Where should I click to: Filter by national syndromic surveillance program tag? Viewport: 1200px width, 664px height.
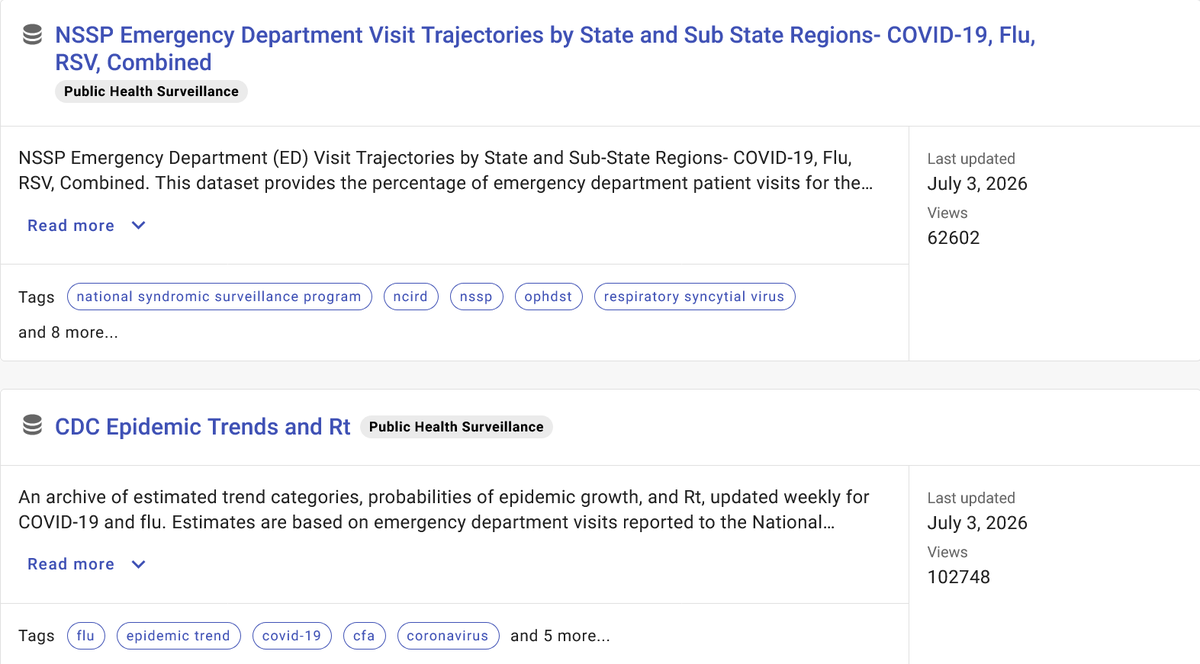pyautogui.click(x=219, y=297)
